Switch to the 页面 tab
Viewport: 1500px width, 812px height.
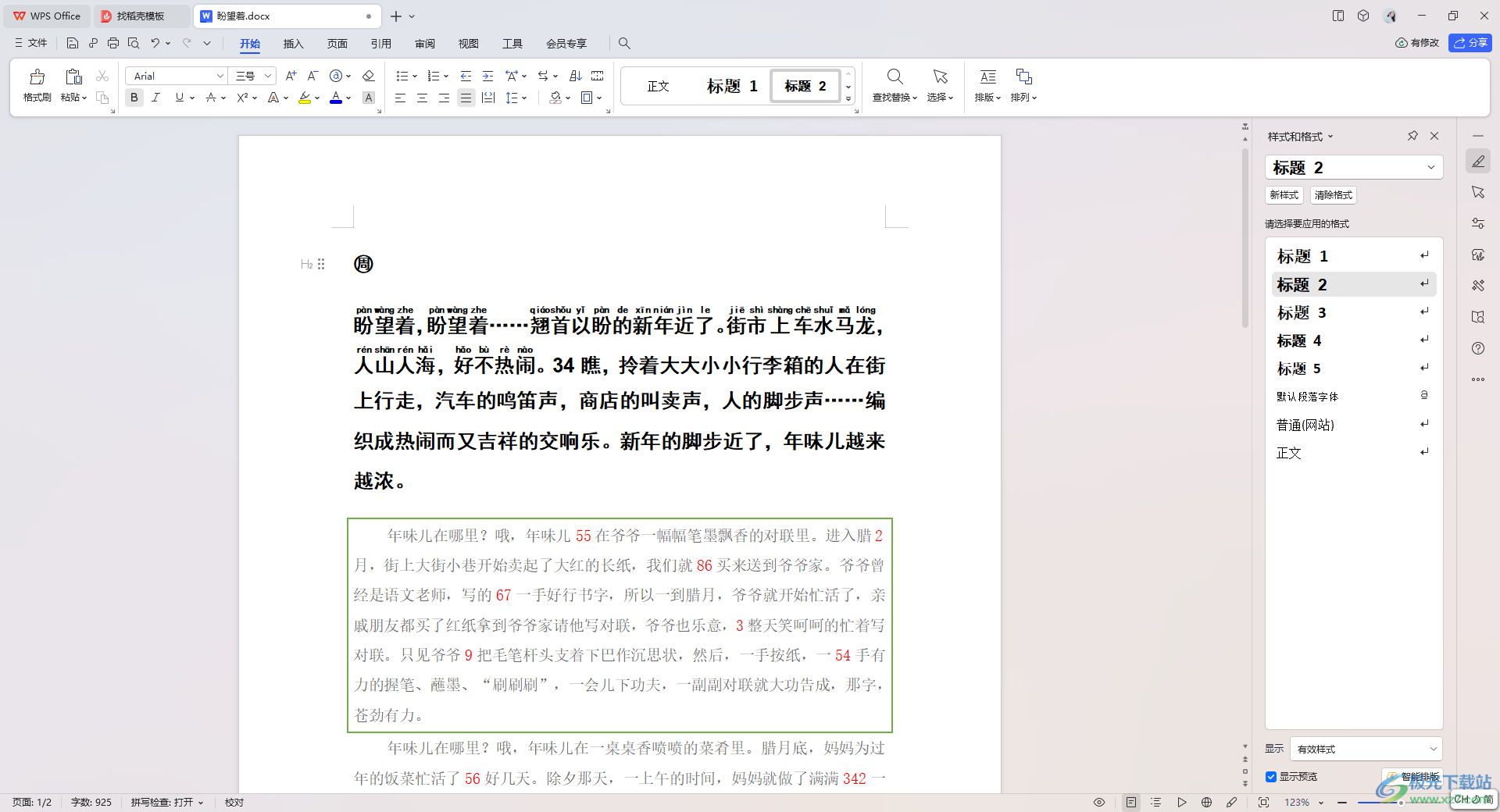[x=337, y=44]
